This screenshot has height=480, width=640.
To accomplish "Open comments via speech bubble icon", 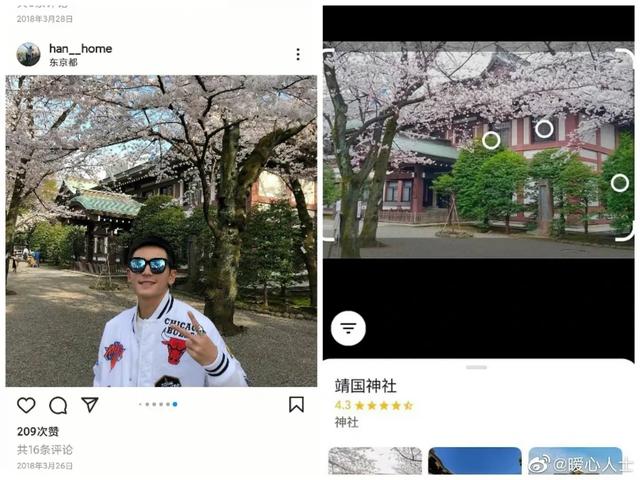I will (58, 405).
